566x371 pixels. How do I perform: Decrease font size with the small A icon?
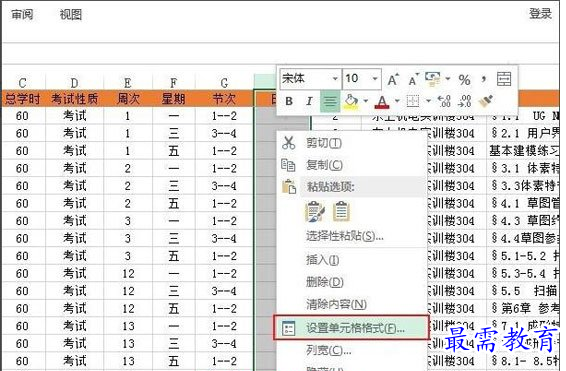413,79
